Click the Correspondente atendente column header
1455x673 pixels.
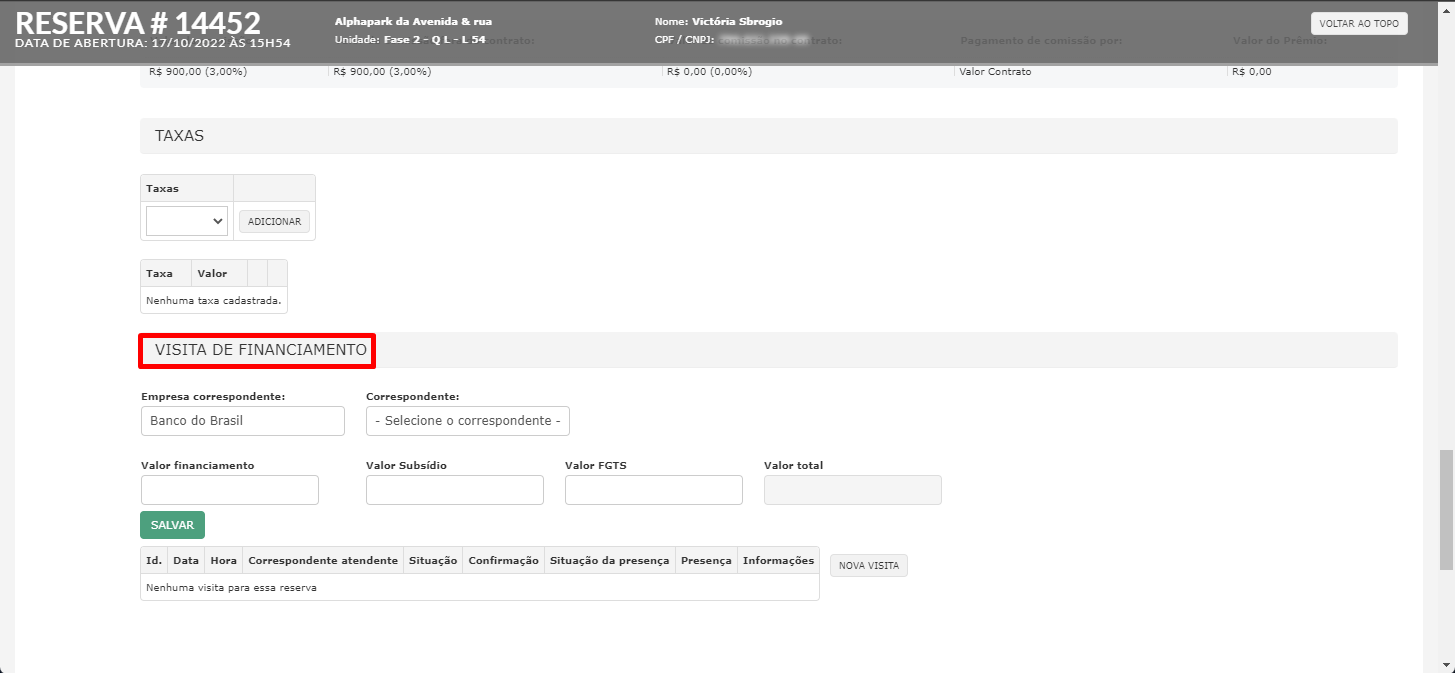(x=323, y=561)
